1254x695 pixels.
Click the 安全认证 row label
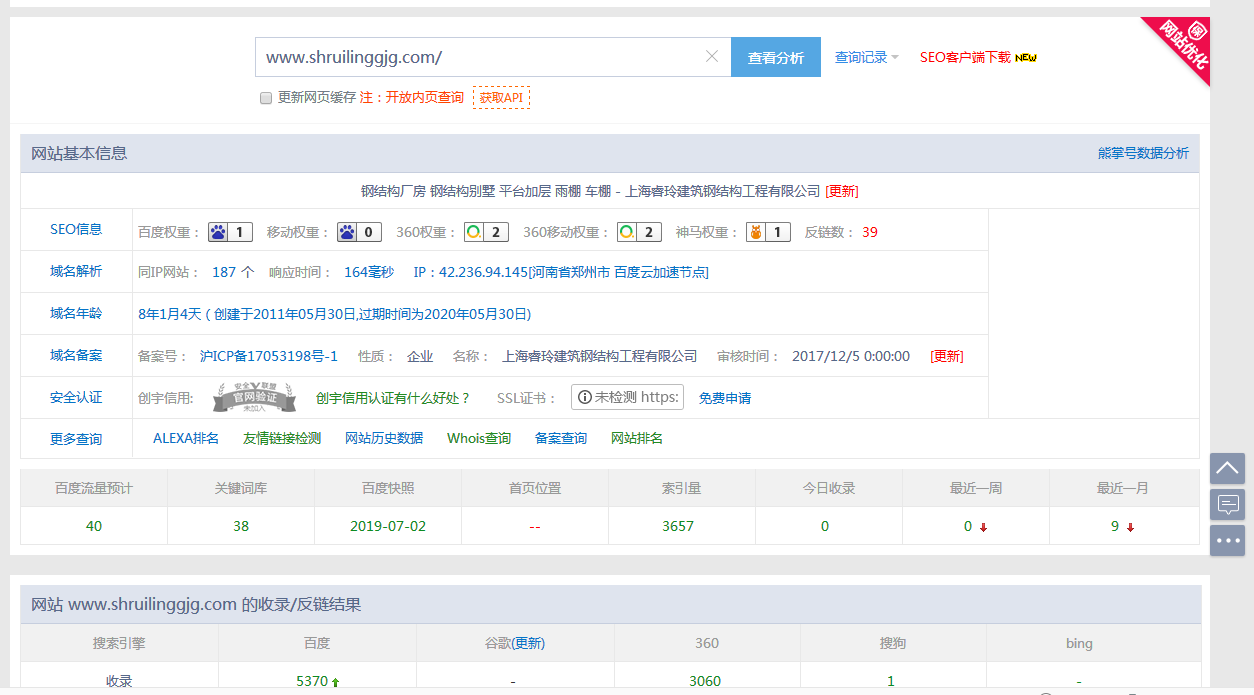pos(76,397)
